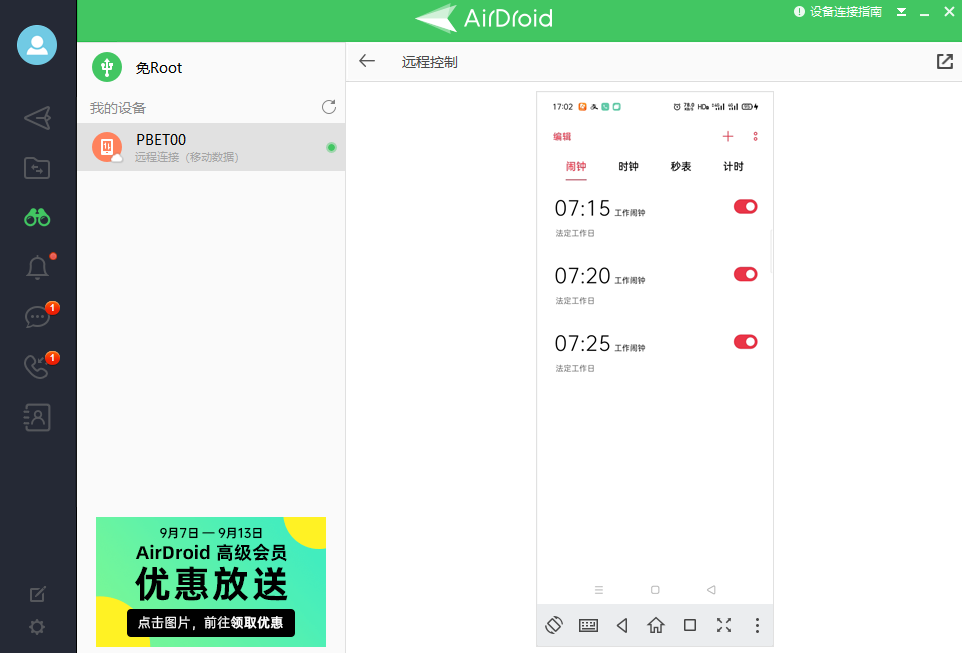Switch to the 计时 tab
The height and width of the screenshot is (653, 962).
(733, 166)
